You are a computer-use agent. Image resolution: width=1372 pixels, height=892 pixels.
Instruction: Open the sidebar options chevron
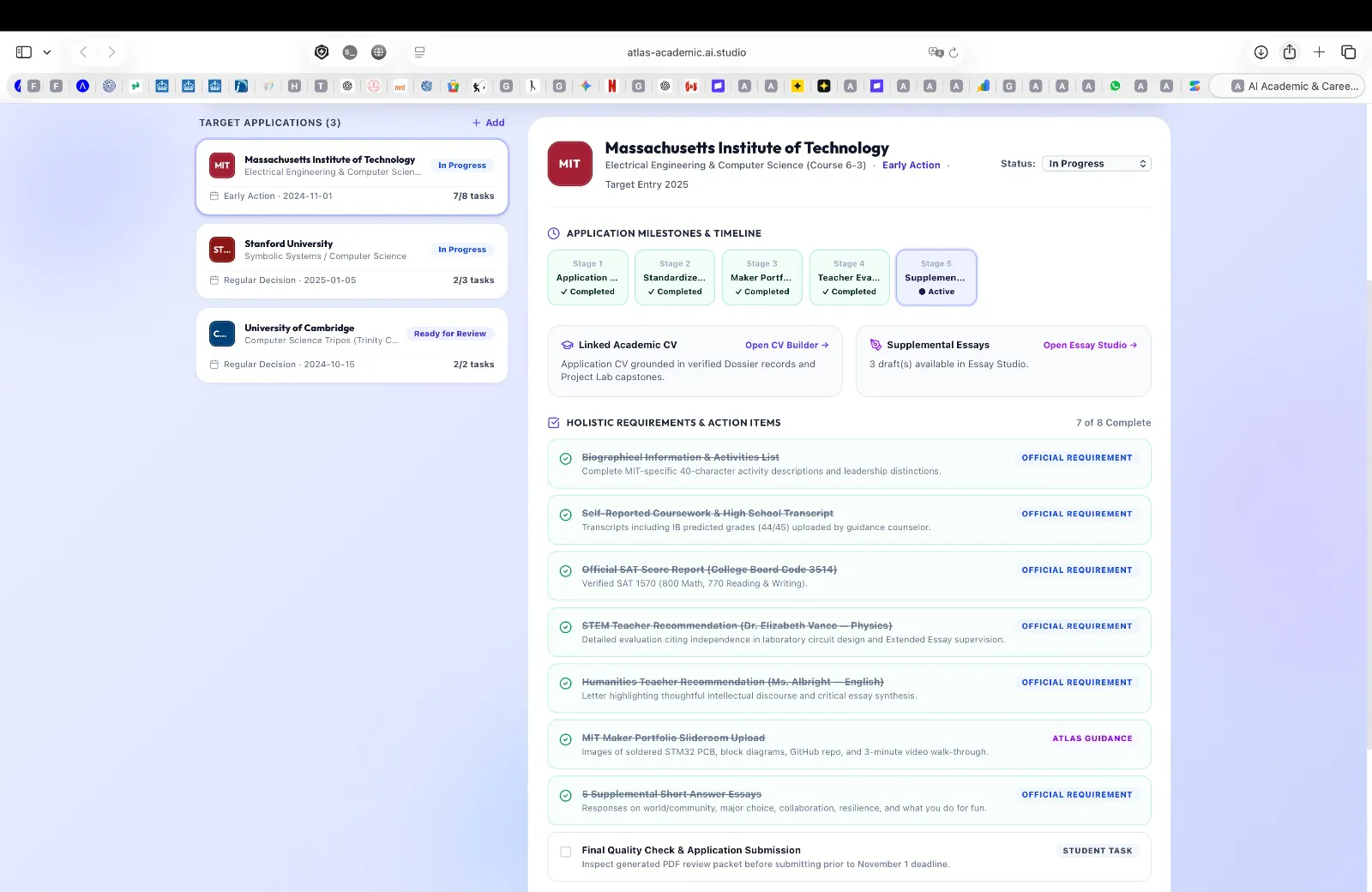pos(47,52)
